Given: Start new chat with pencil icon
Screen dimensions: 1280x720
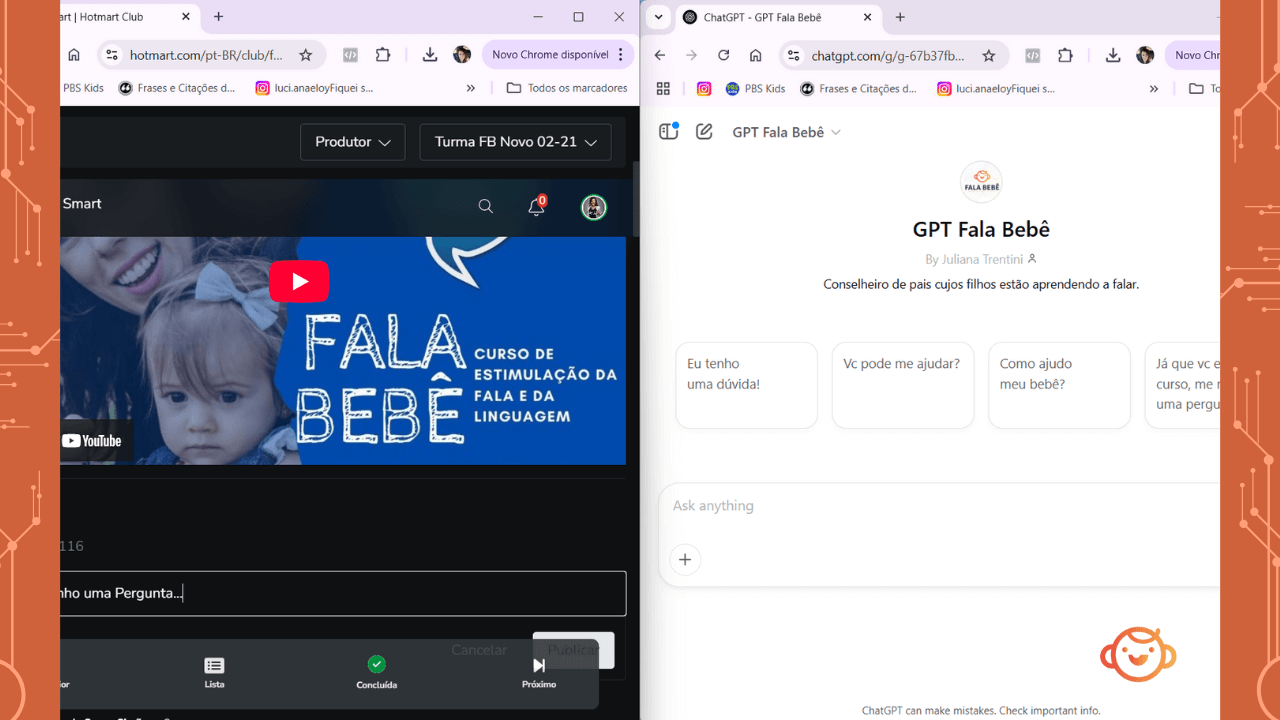Looking at the screenshot, I should pyautogui.click(x=704, y=132).
